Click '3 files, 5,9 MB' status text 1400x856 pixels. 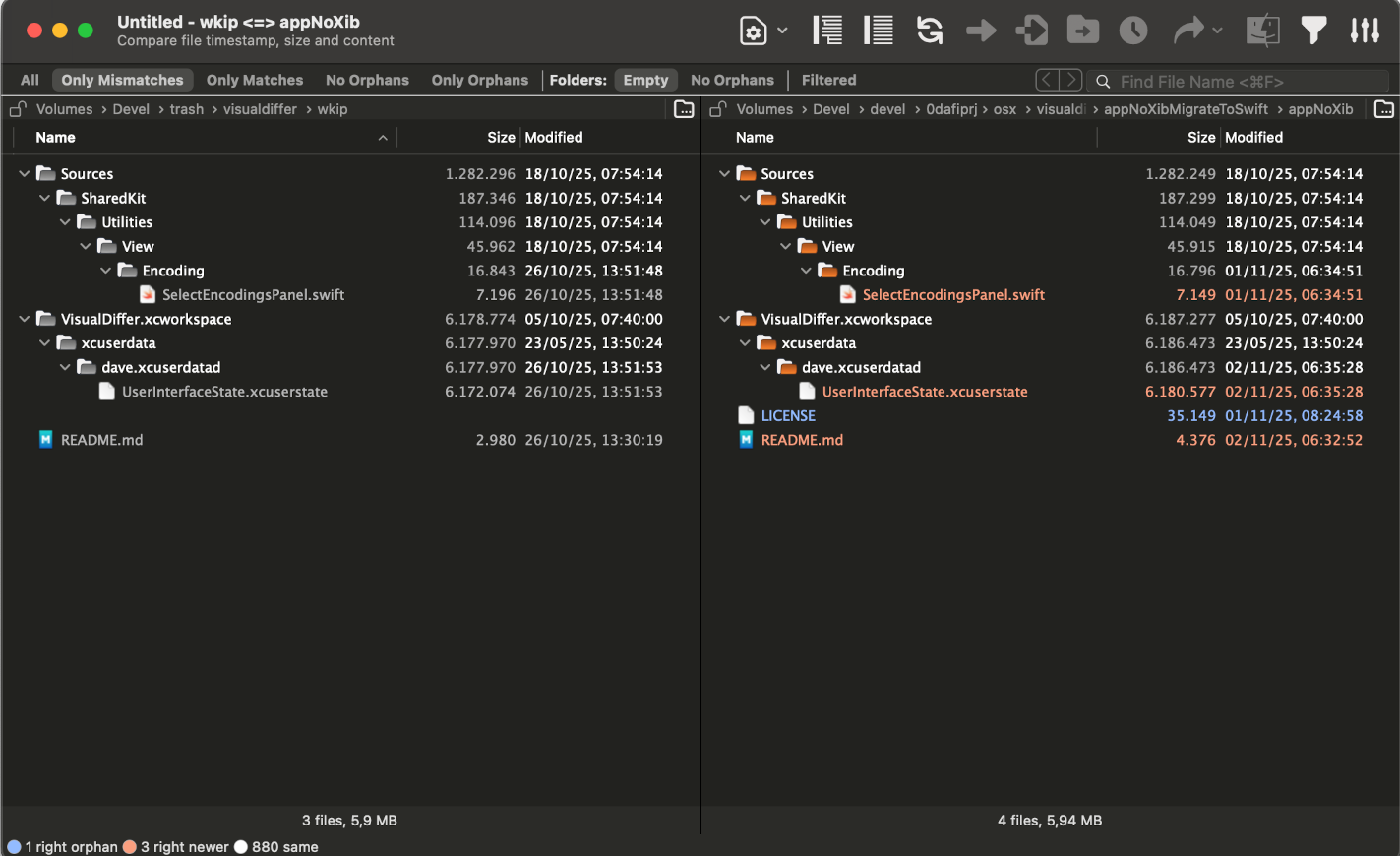(x=349, y=821)
